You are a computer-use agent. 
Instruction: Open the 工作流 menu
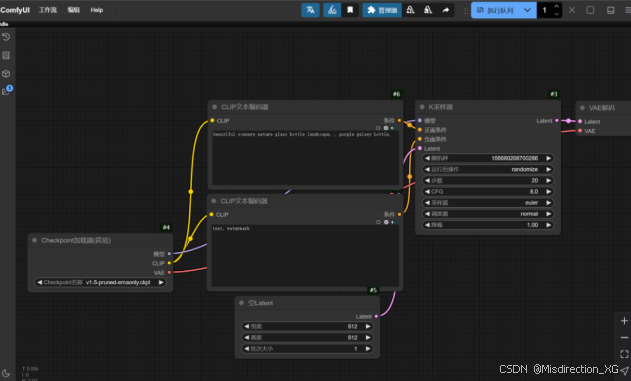point(47,10)
